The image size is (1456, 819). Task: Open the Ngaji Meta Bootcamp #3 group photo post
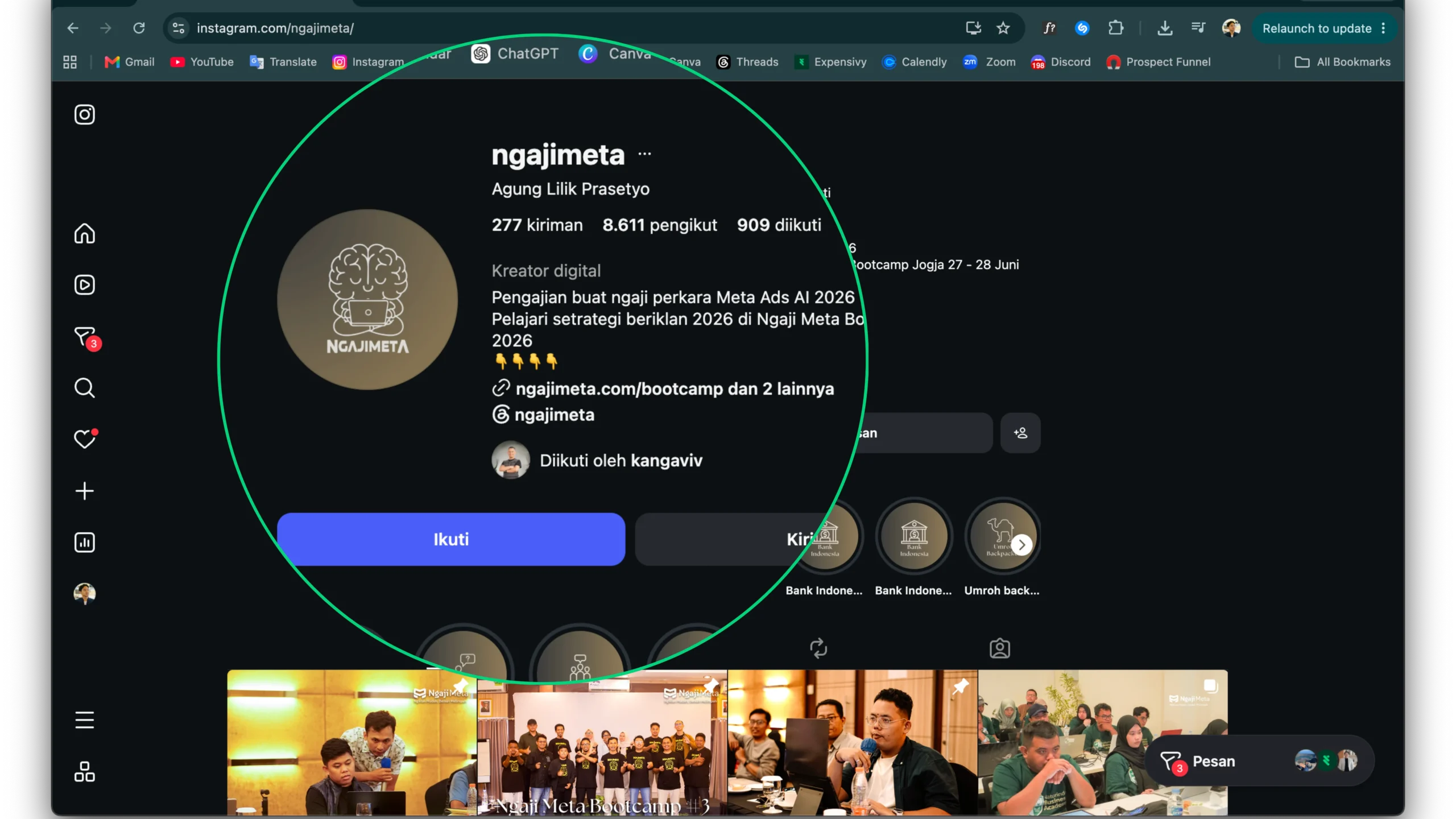coord(602,743)
